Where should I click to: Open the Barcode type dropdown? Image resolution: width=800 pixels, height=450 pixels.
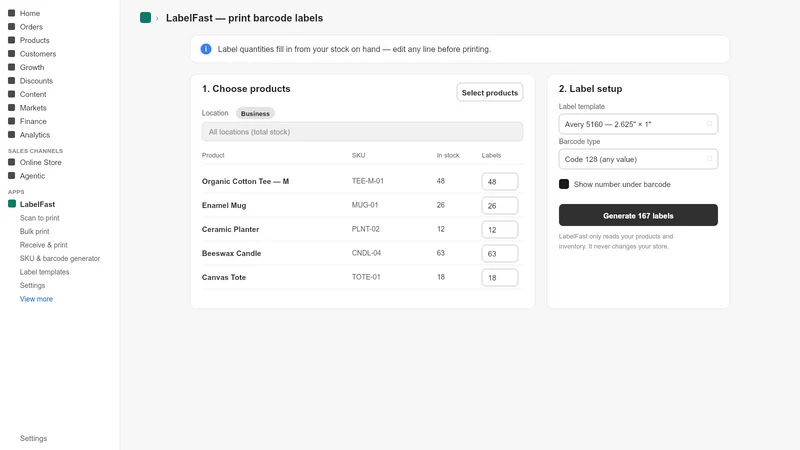[x=638, y=159]
